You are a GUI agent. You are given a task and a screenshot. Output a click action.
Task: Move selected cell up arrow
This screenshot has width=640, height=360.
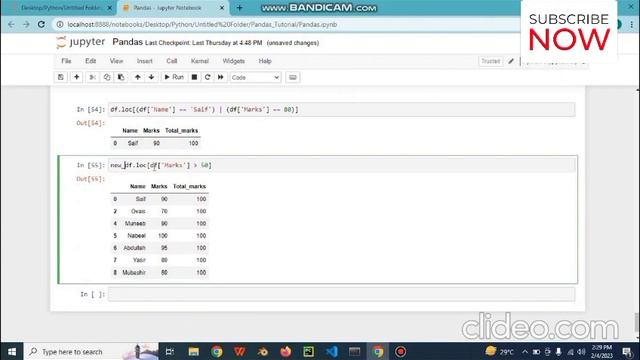[138, 77]
